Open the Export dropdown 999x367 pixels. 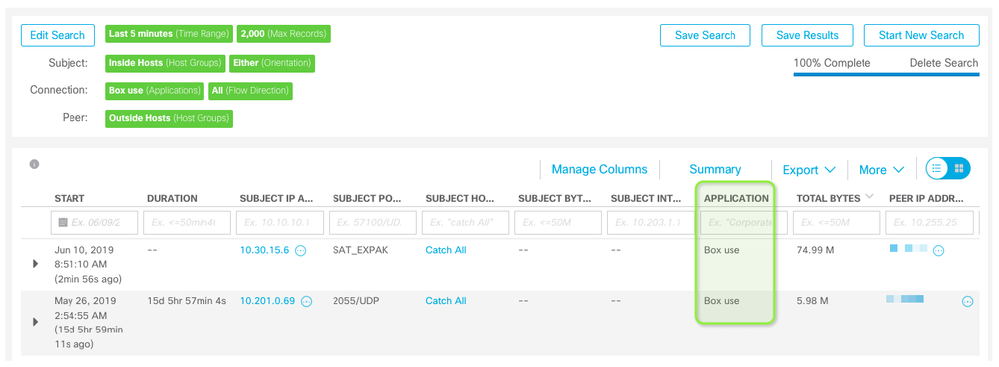point(809,170)
